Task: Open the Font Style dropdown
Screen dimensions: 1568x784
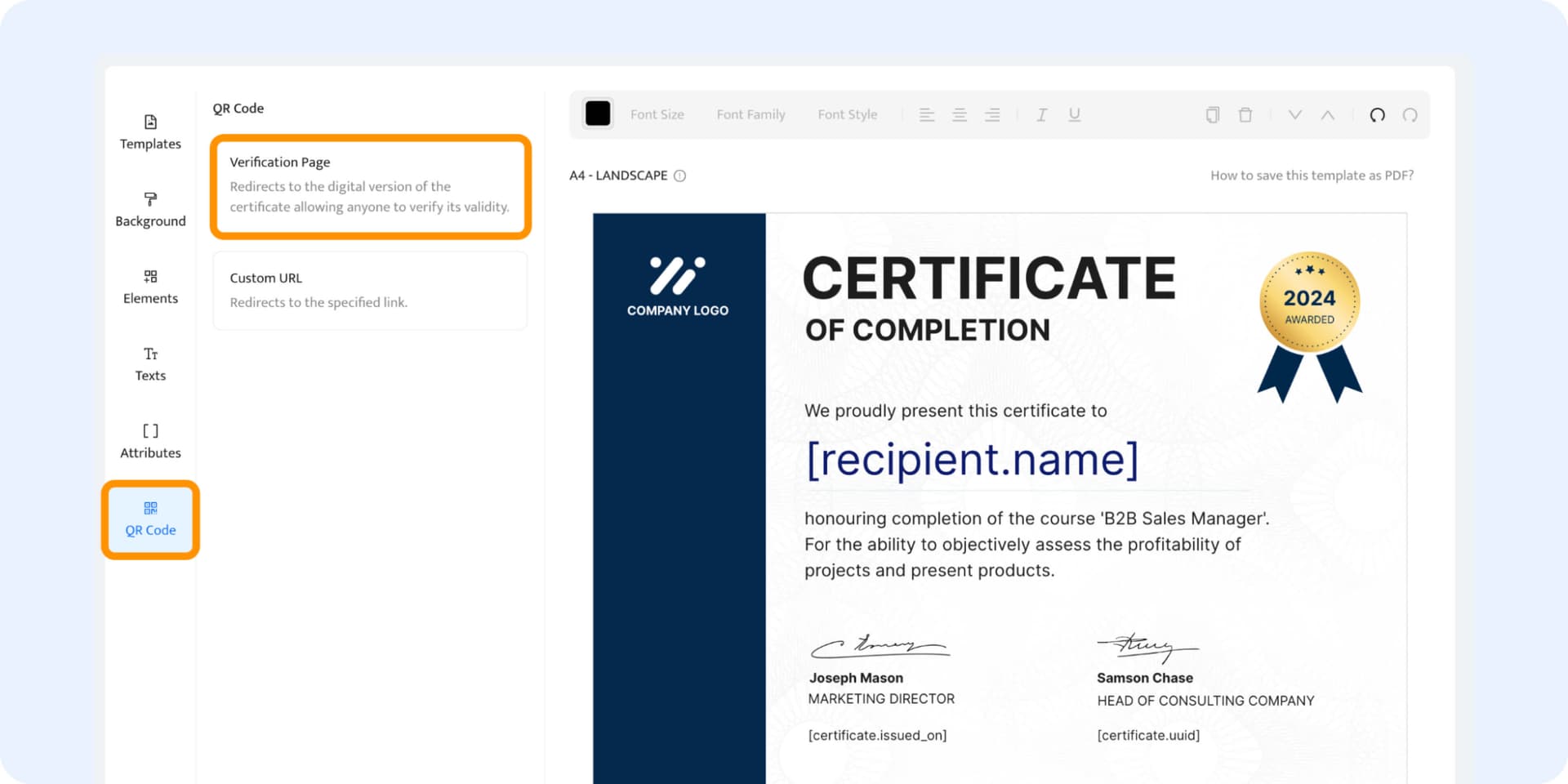Action: coord(848,114)
